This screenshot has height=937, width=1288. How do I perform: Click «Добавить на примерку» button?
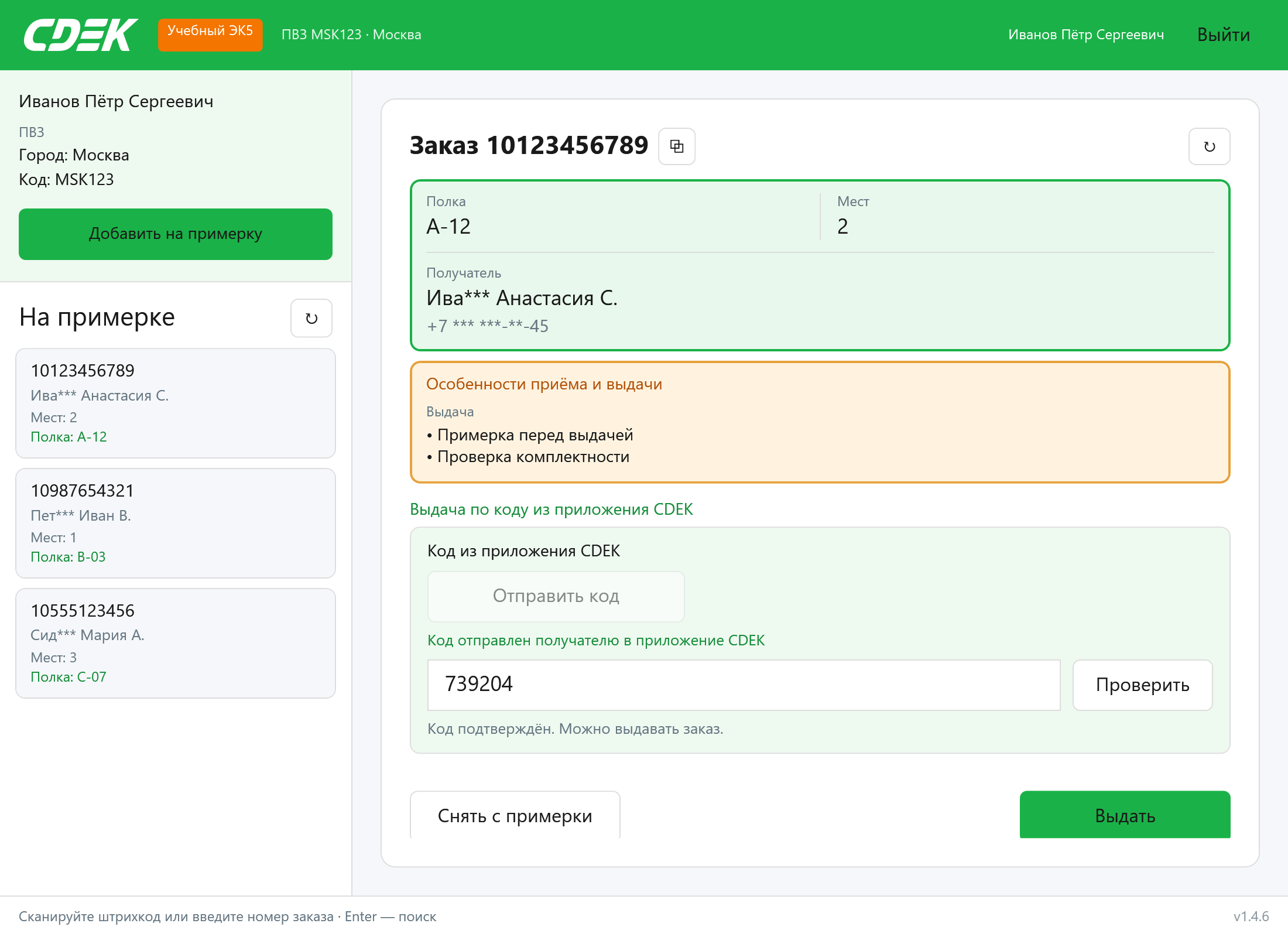coord(176,234)
